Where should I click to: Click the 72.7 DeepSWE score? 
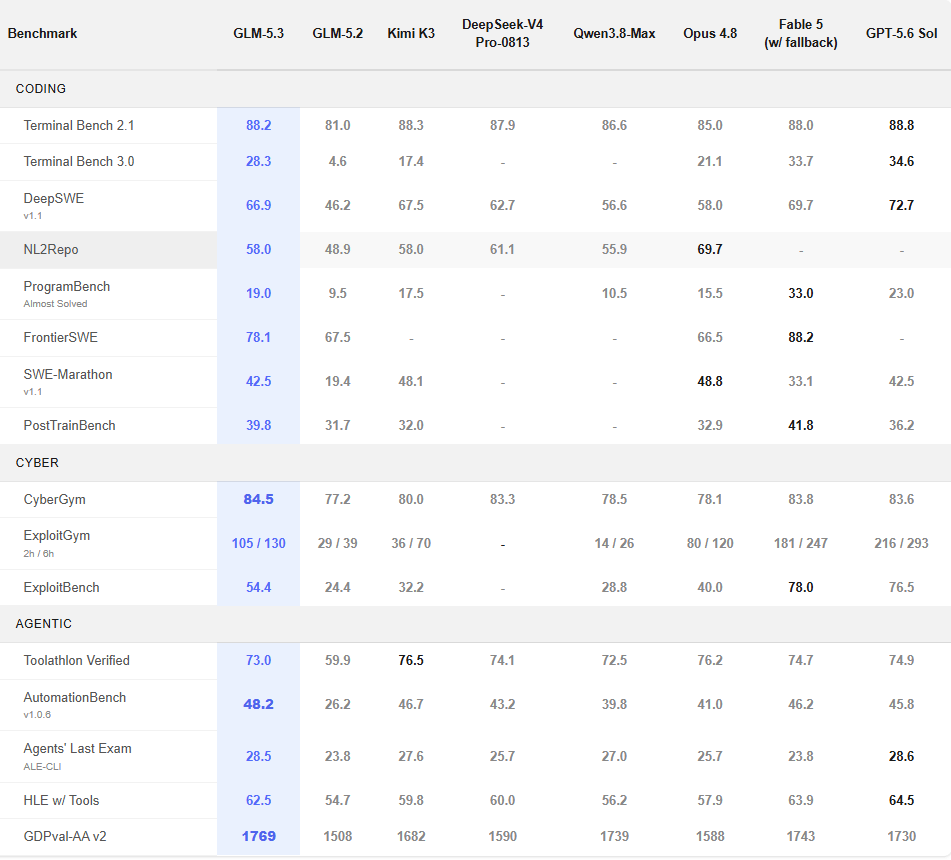tap(902, 206)
